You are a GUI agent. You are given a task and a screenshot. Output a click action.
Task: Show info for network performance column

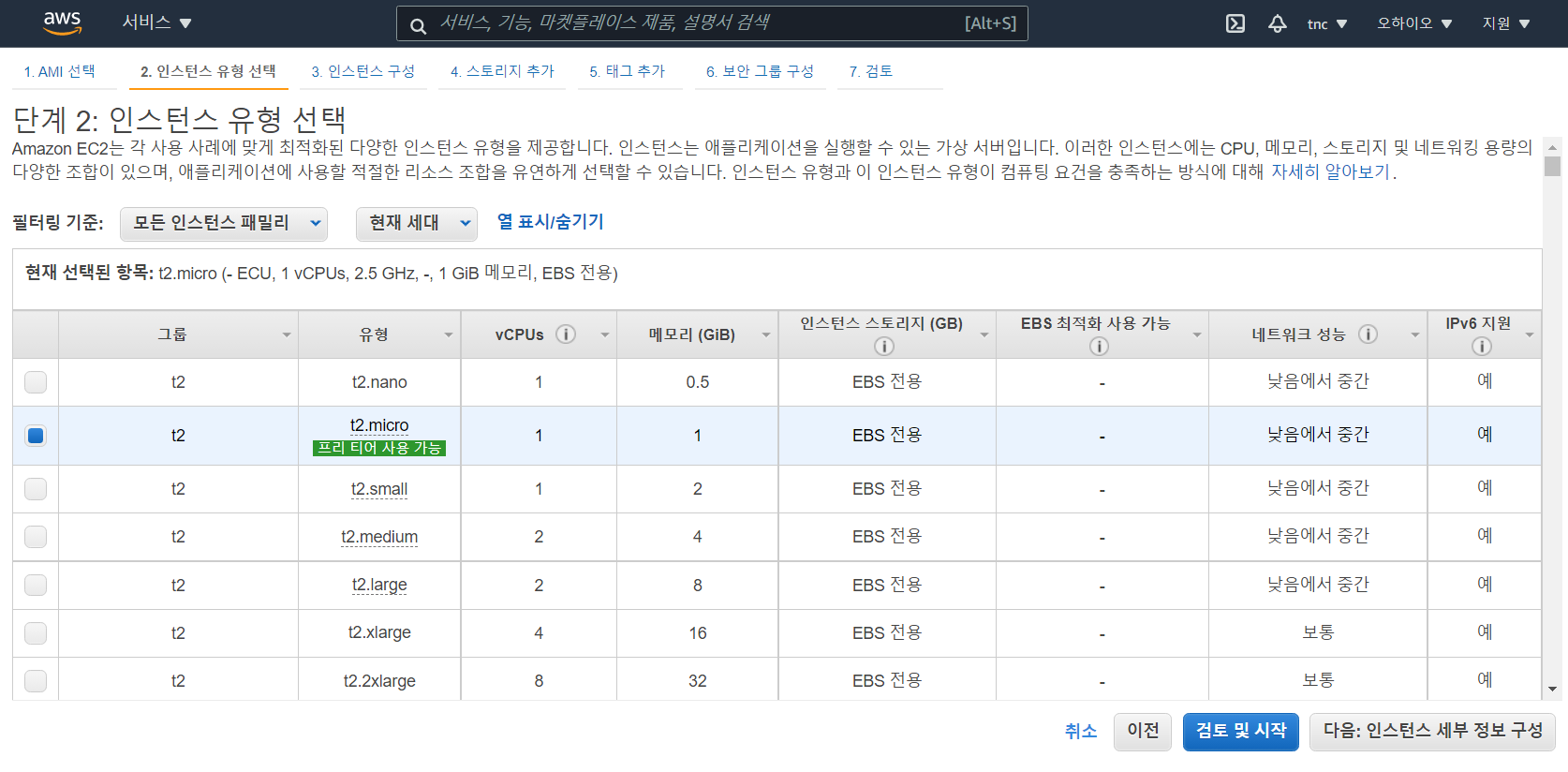click(x=1368, y=334)
